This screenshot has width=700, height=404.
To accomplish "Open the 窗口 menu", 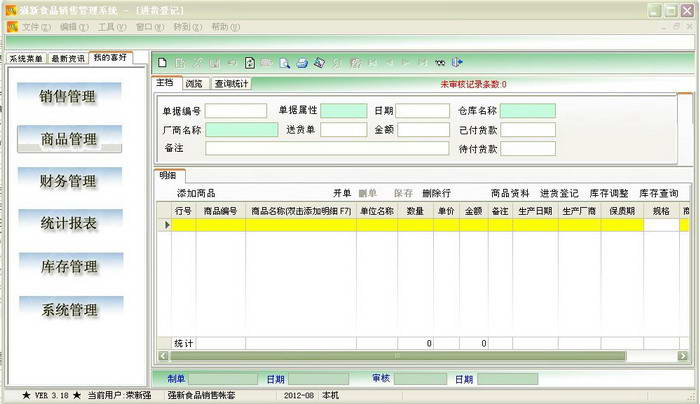I will (x=150, y=27).
